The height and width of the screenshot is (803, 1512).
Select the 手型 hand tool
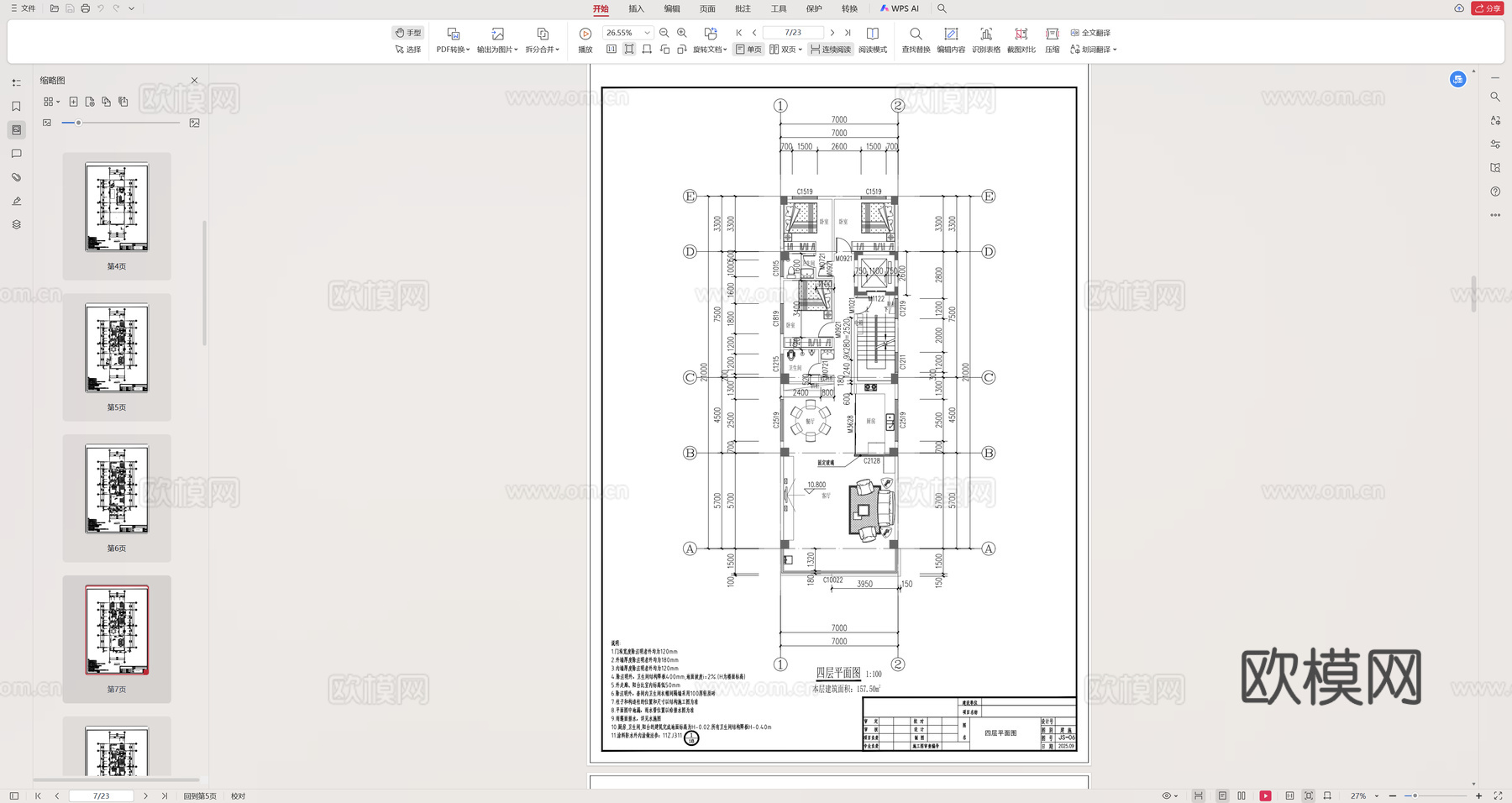pos(408,32)
